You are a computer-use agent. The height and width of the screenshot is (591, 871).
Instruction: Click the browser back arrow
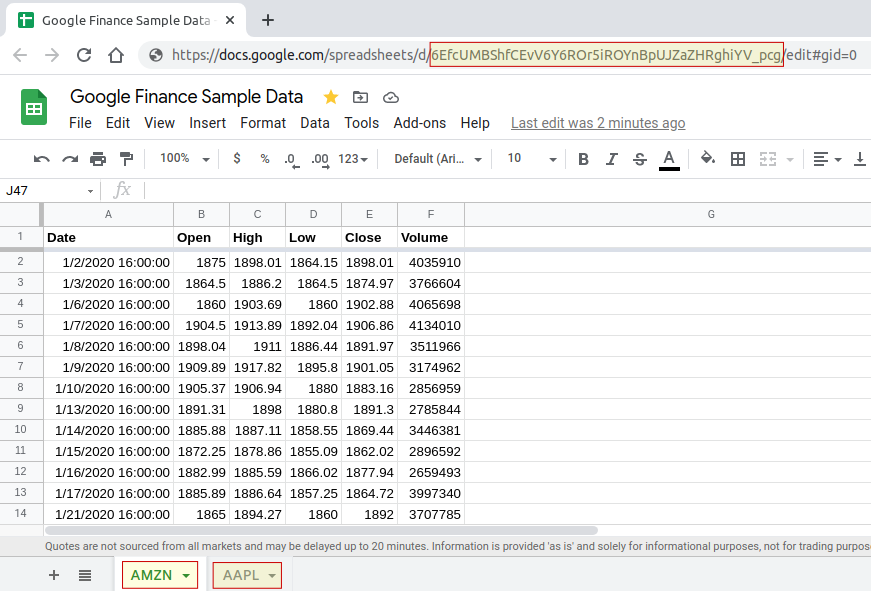(20, 55)
